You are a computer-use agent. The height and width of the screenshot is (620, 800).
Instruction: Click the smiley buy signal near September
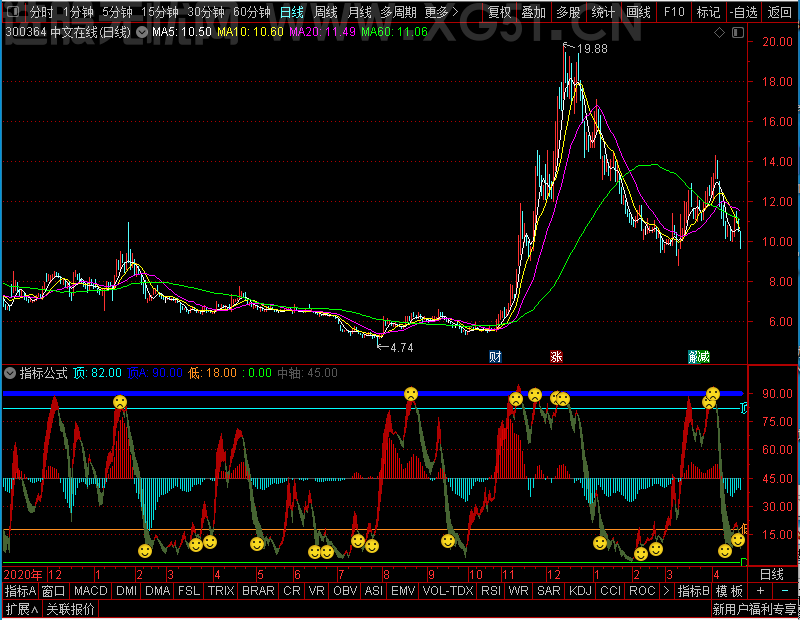click(x=448, y=541)
